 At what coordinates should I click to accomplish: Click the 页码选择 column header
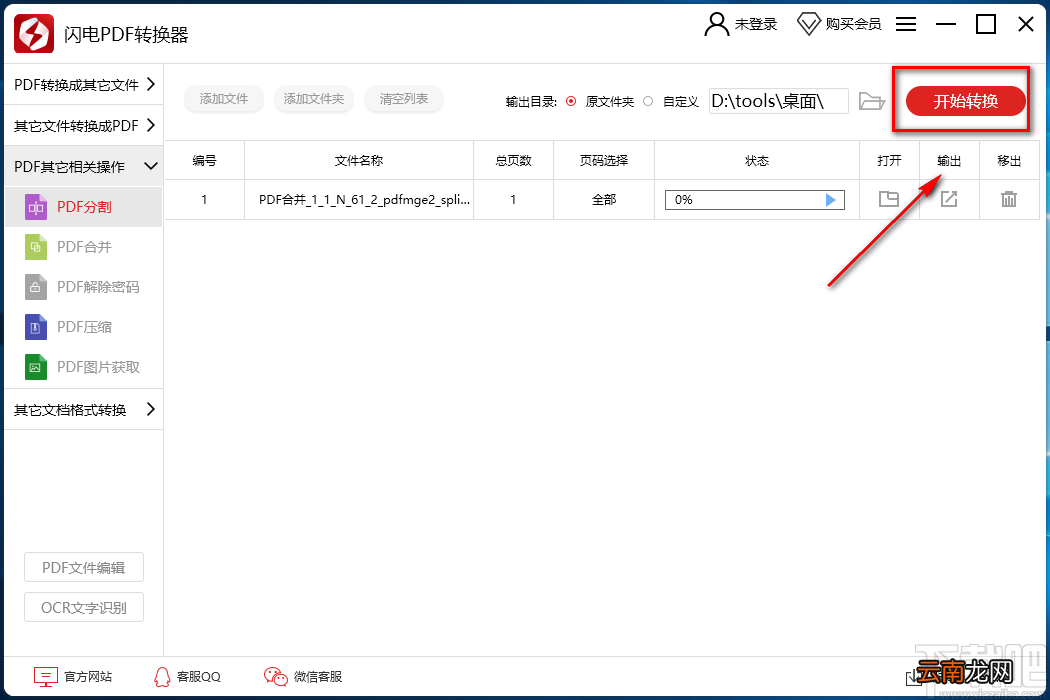click(x=604, y=161)
